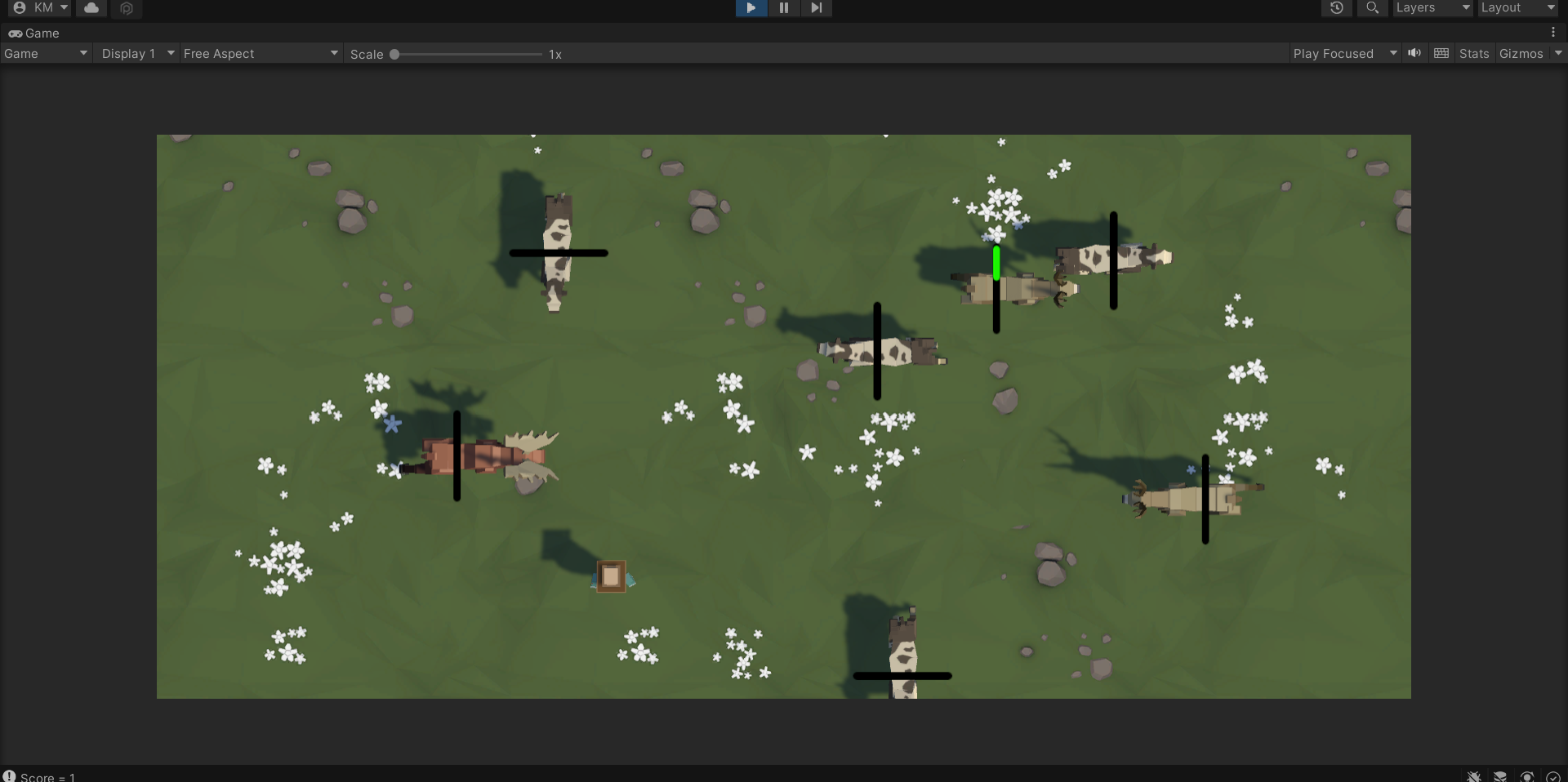Click the Gizmos button
Screen dimensions: 1568x782
point(1521,54)
